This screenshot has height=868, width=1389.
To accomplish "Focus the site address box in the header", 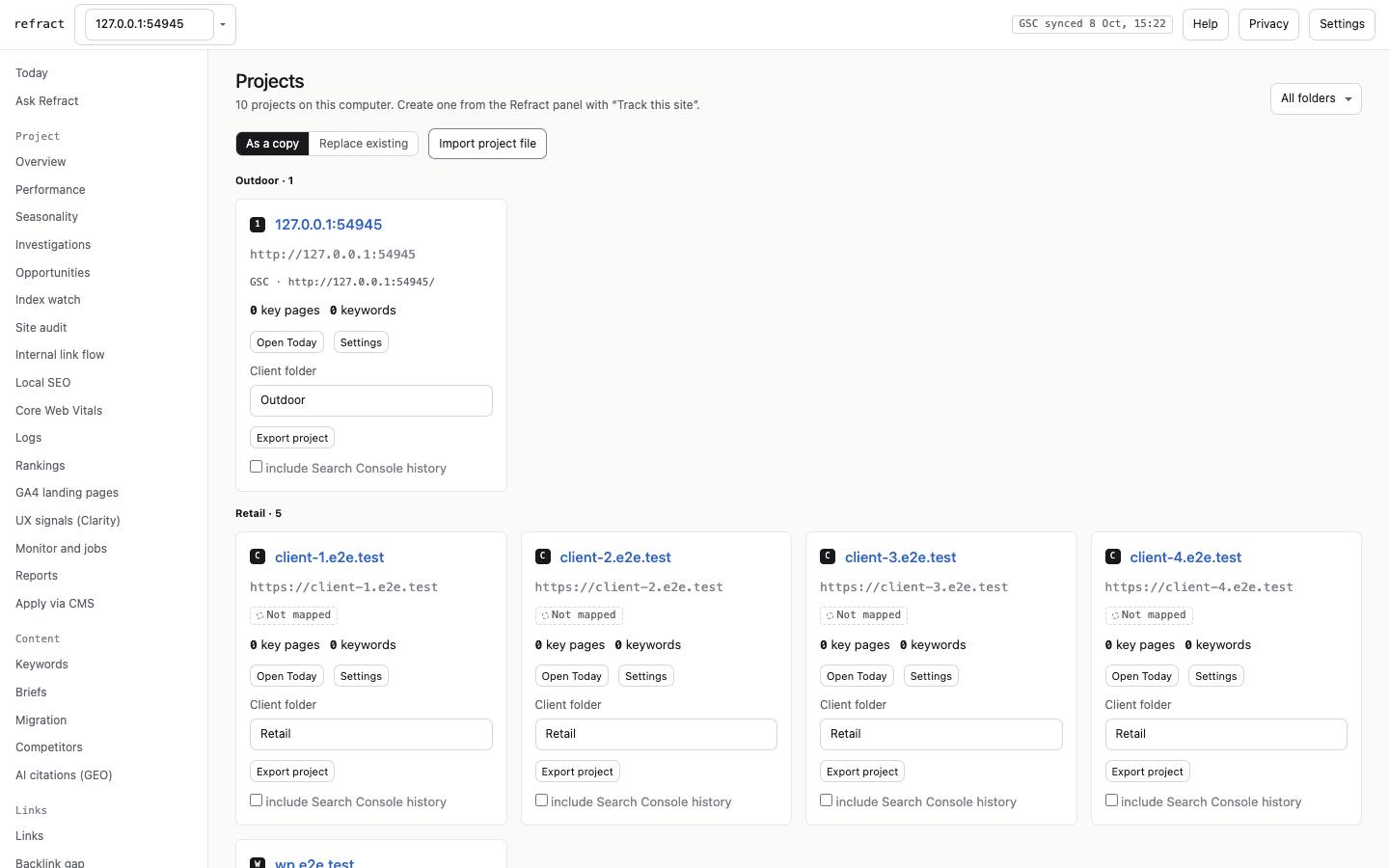I will tap(150, 24).
